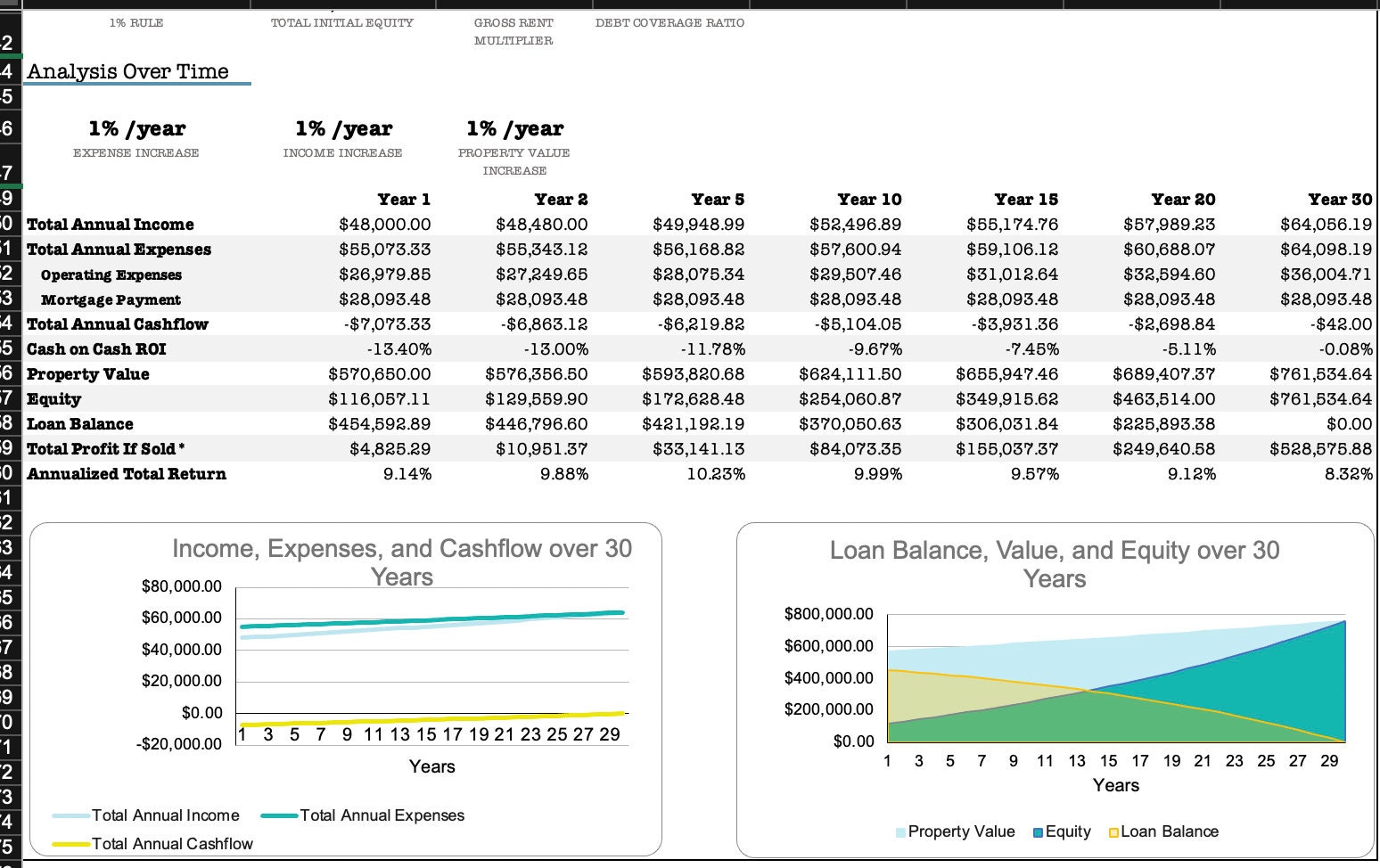
Task: Click the "GROSS RENT MULTIPLIER" header cell
Action: [514, 30]
